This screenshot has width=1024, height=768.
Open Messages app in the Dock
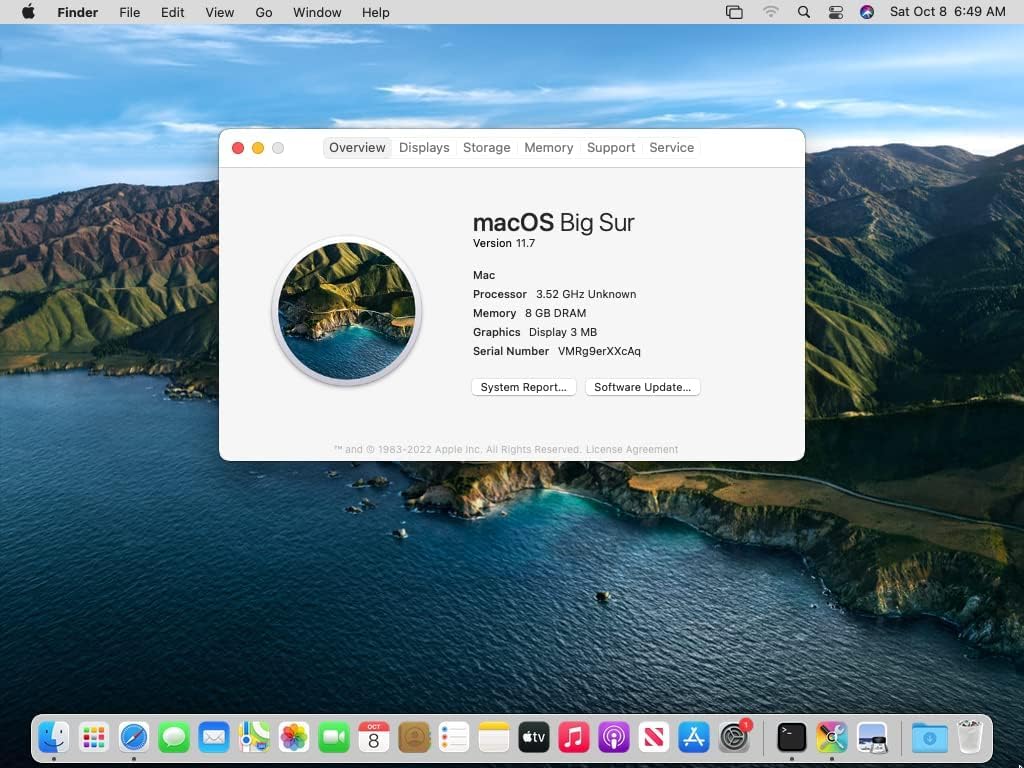point(174,737)
